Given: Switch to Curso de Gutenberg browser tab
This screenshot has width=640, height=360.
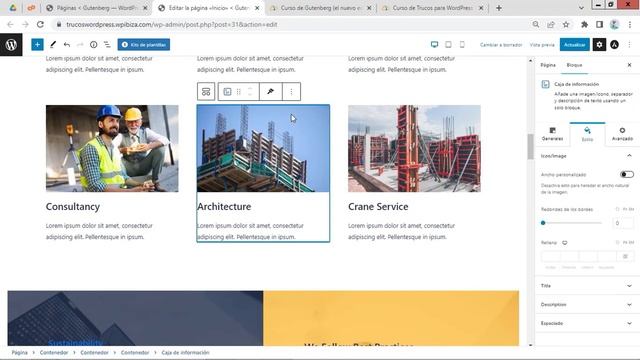Looking at the screenshot, I should [x=321, y=8].
